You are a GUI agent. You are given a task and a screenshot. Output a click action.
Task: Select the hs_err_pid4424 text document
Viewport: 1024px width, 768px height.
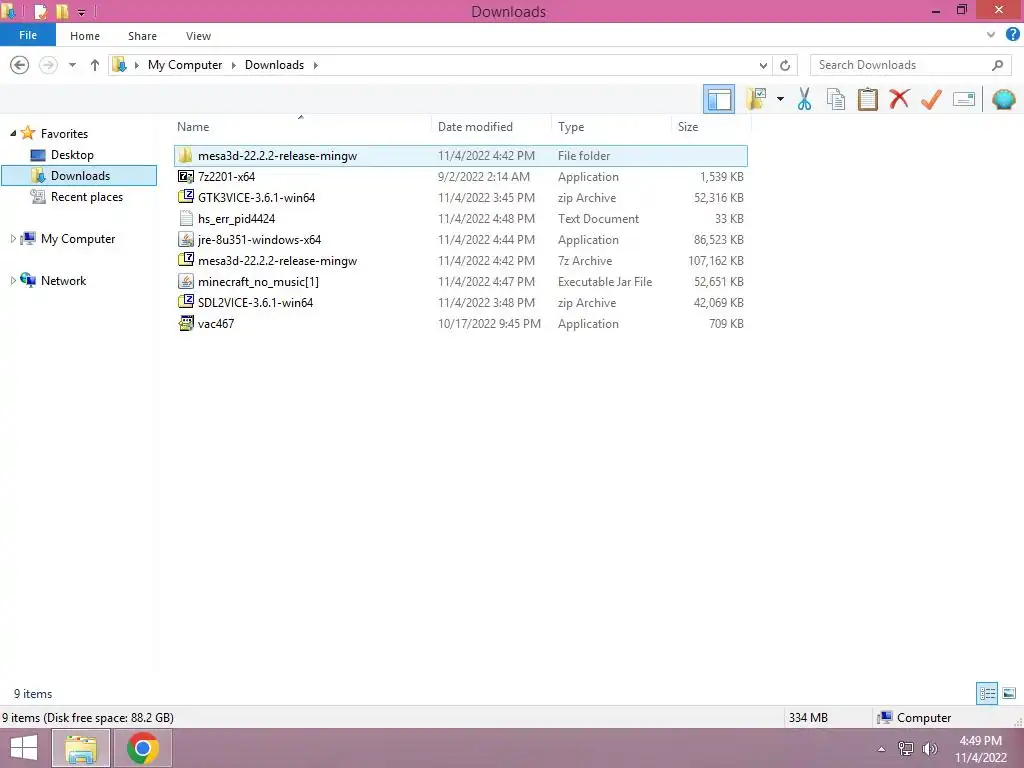pyautogui.click(x=461, y=218)
